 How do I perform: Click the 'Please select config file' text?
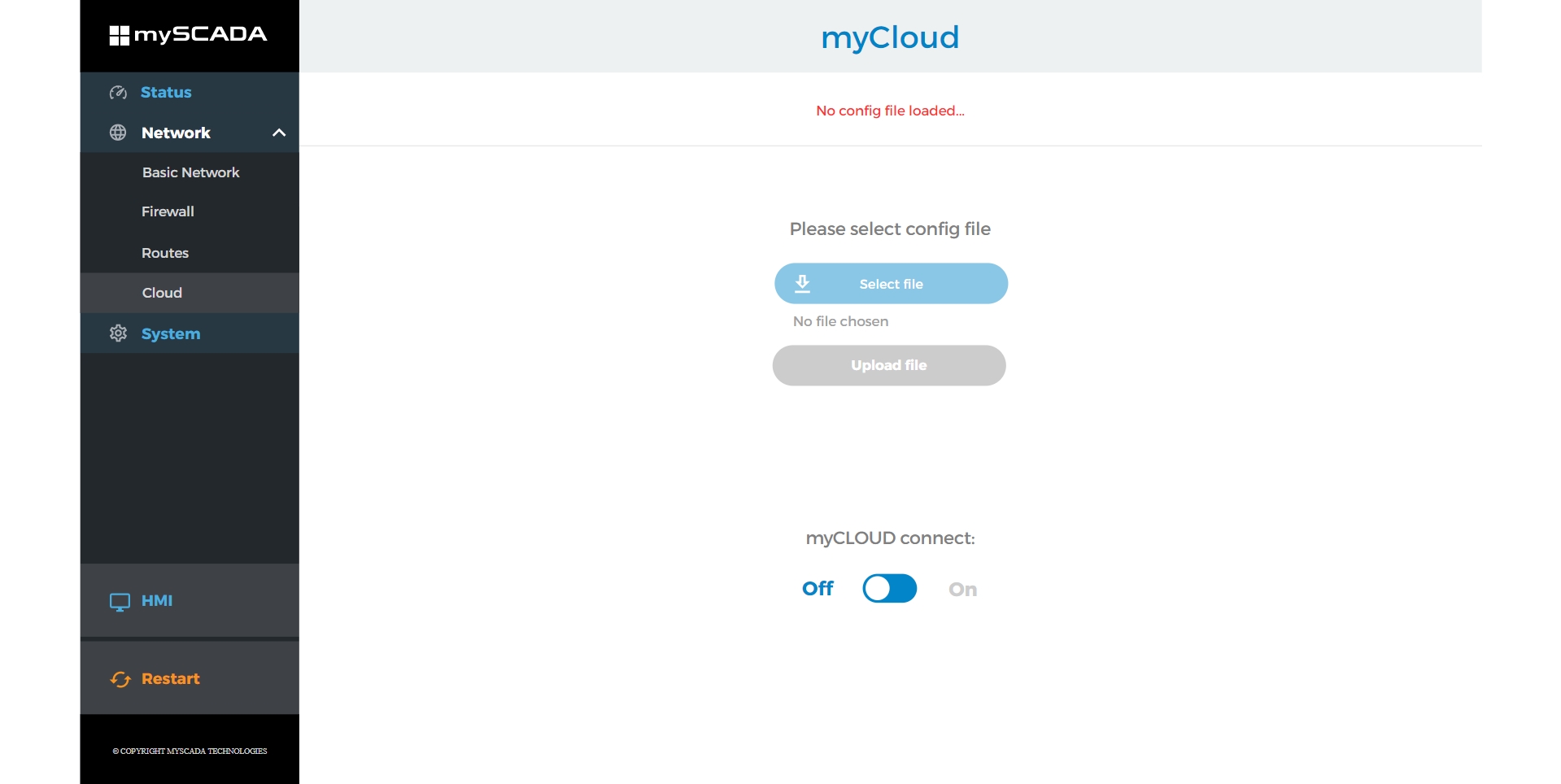click(x=890, y=229)
